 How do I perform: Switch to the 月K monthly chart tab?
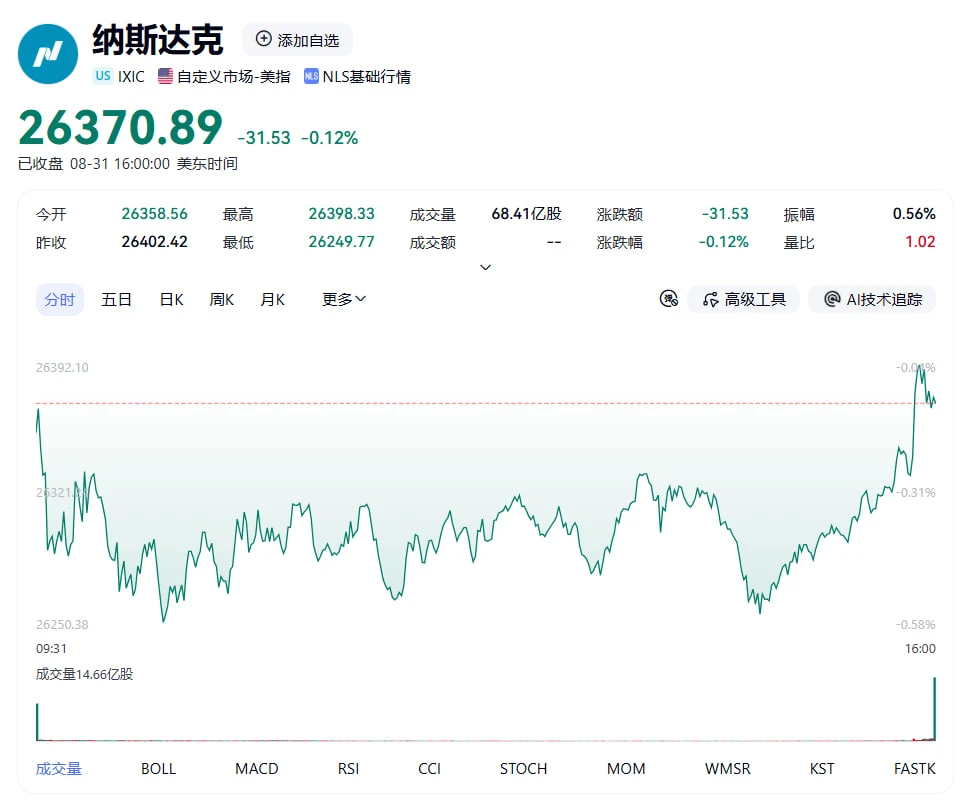[273, 300]
